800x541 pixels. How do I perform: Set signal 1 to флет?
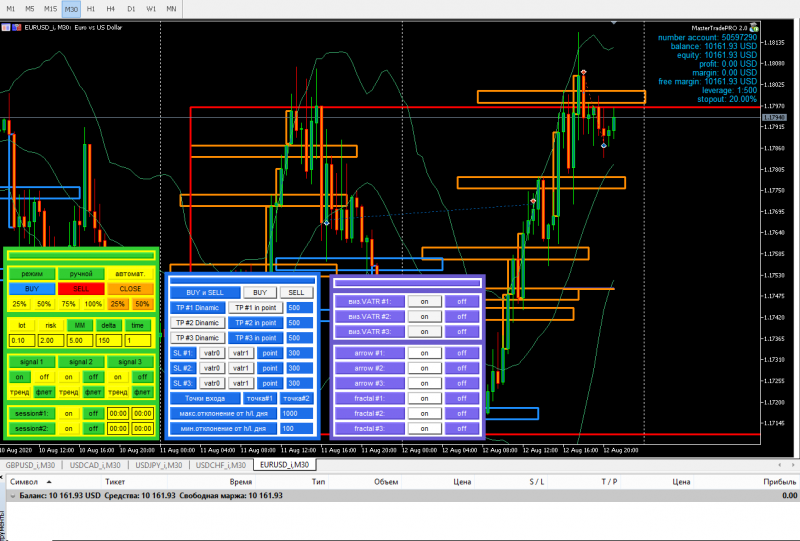click(44, 392)
